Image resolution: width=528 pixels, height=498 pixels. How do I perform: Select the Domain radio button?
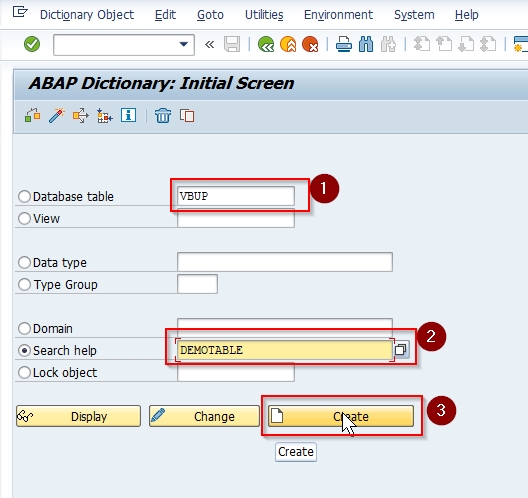click(x=25, y=329)
